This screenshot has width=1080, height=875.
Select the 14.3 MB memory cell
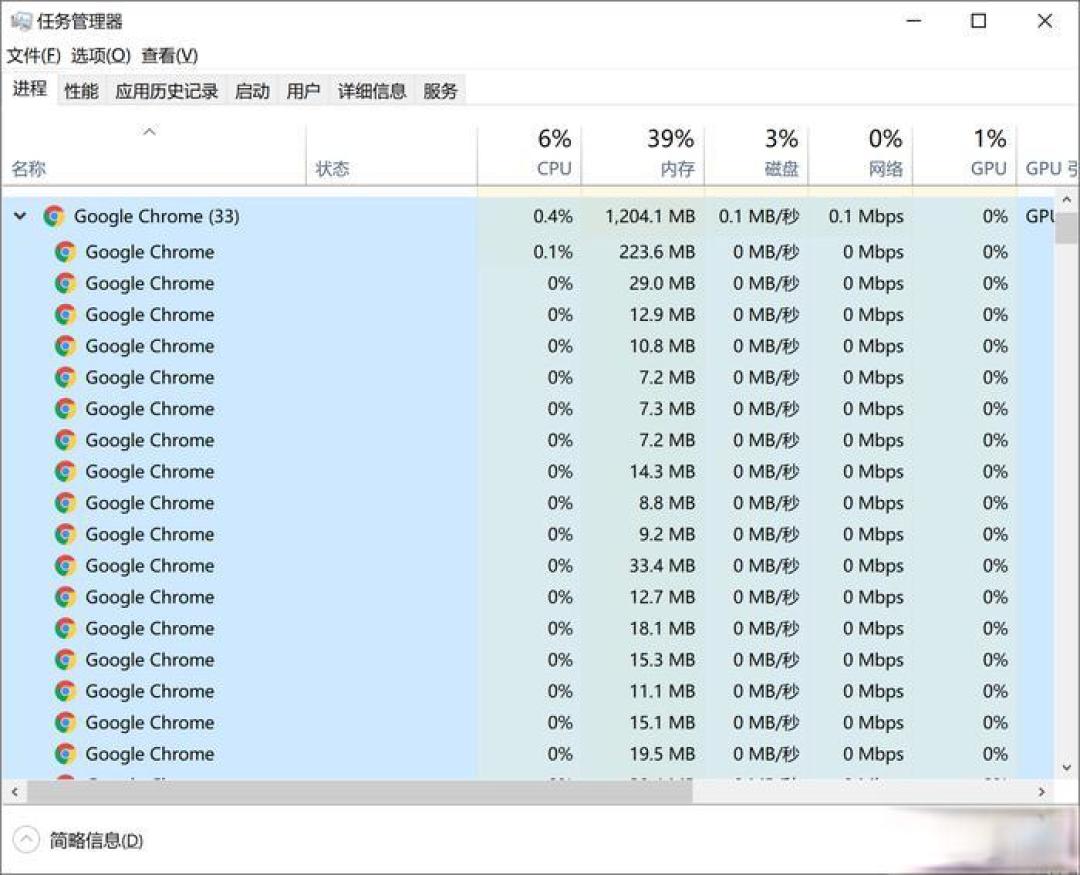662,471
